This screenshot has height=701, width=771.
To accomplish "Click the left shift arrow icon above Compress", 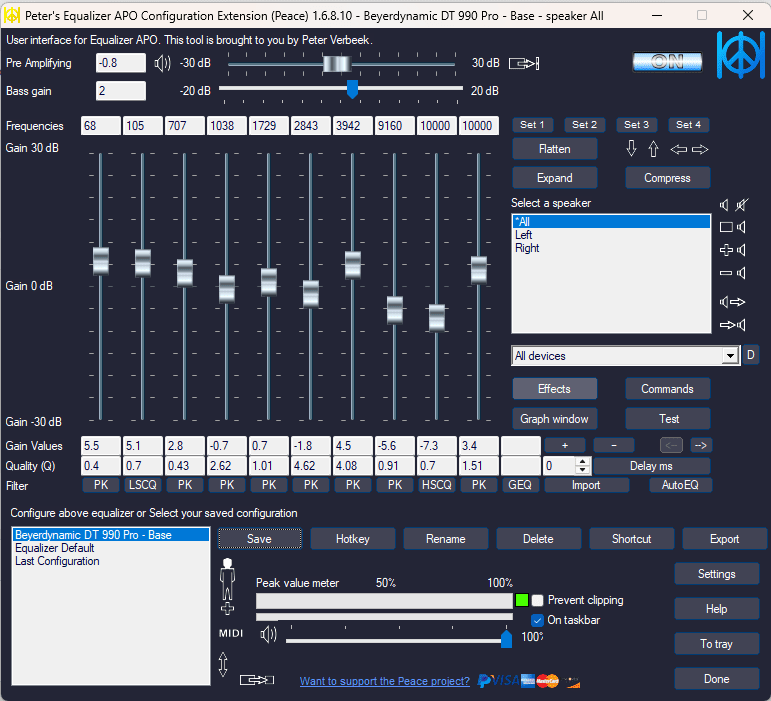I will coord(679,149).
